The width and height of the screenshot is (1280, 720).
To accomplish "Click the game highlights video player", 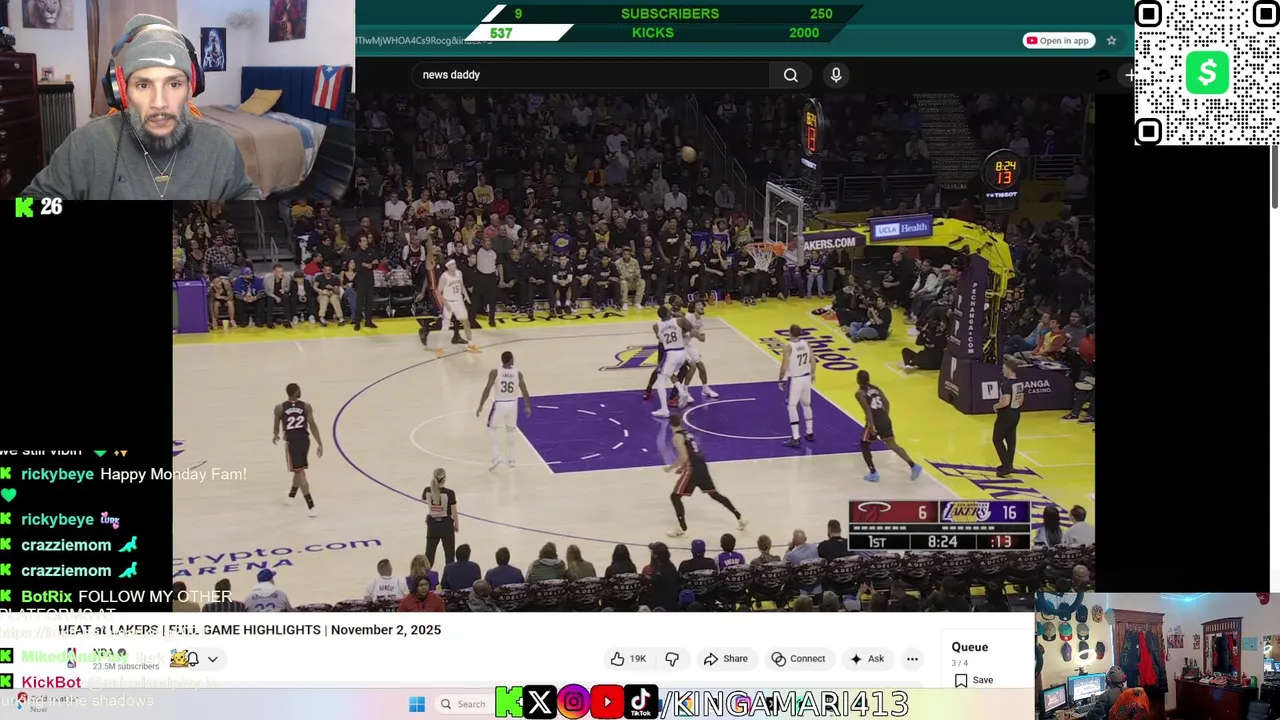I will tap(633, 352).
